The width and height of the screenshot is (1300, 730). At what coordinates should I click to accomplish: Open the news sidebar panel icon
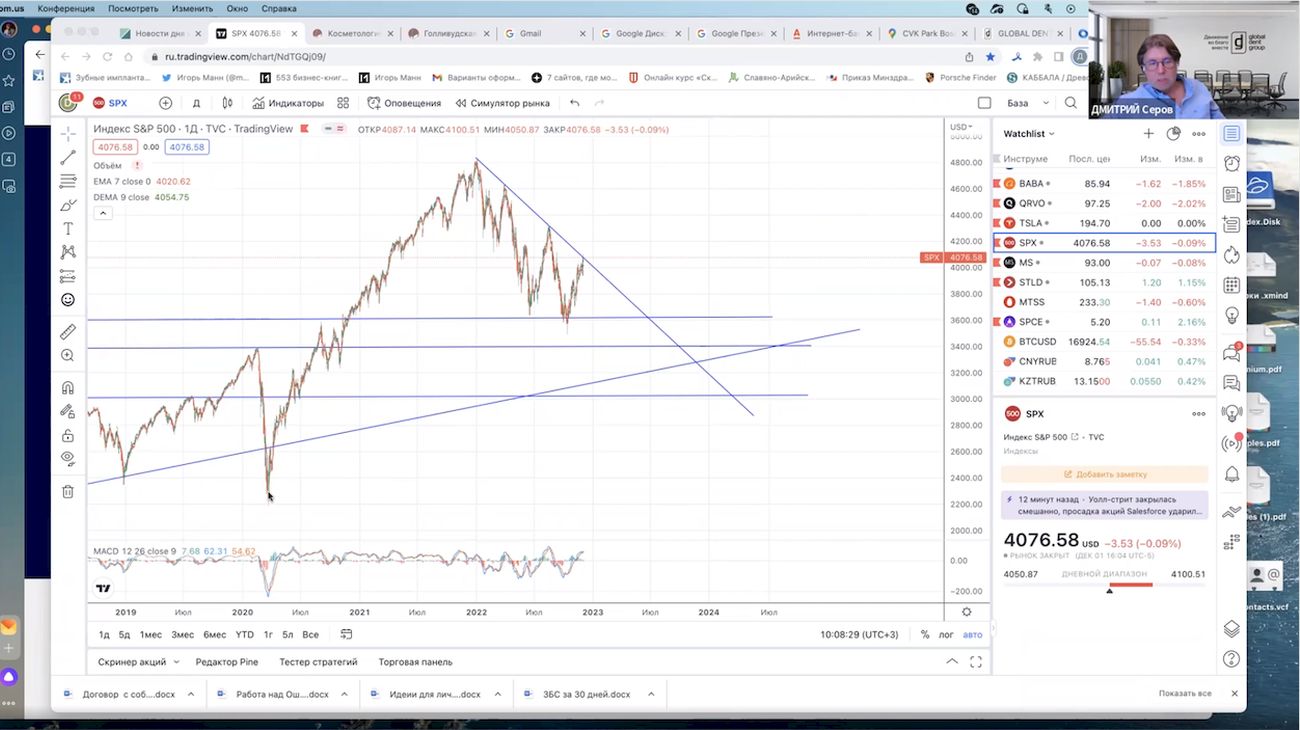[1232, 194]
